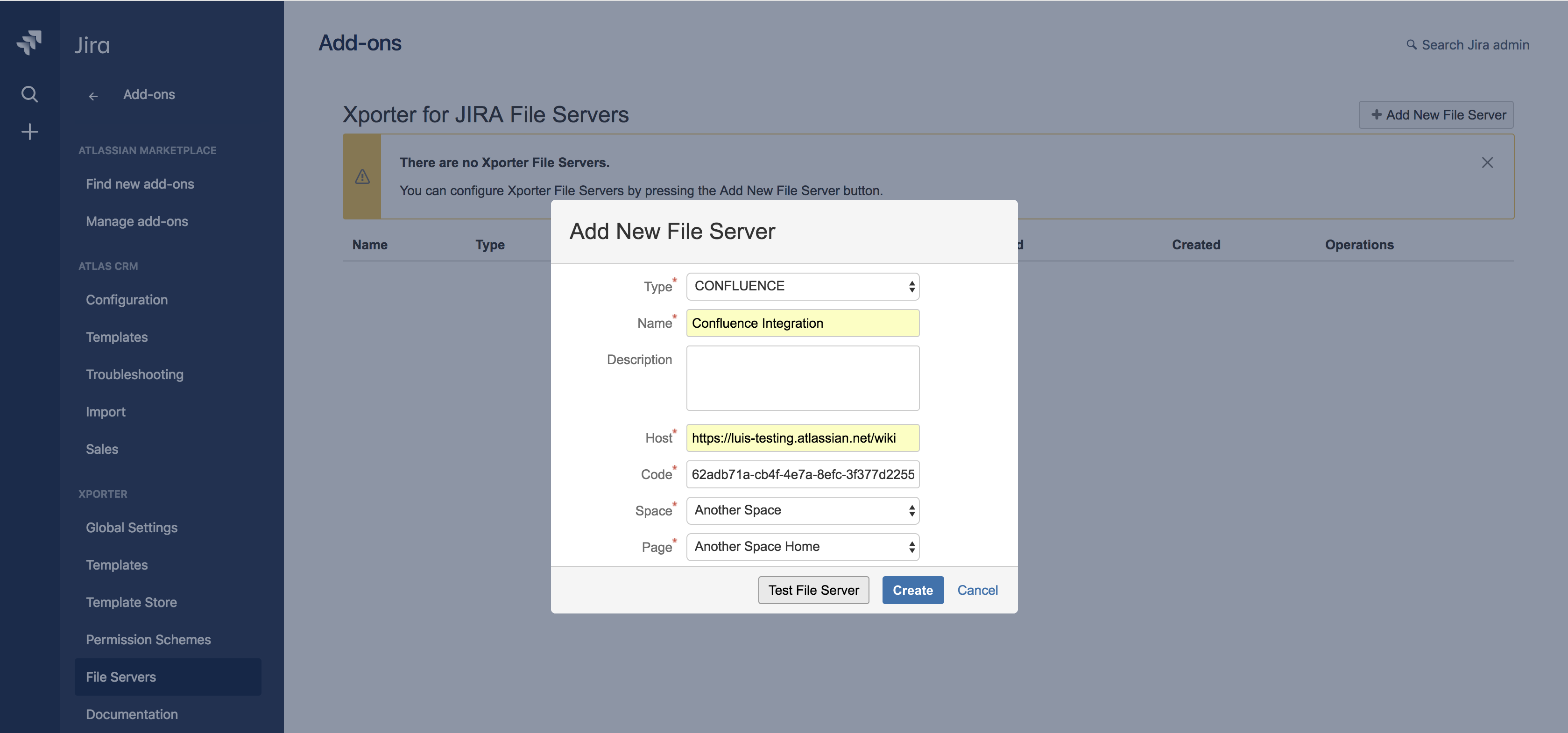Open the Type dropdown showing CONFLUENCE
The width and height of the screenshot is (1568, 733).
tap(802, 286)
